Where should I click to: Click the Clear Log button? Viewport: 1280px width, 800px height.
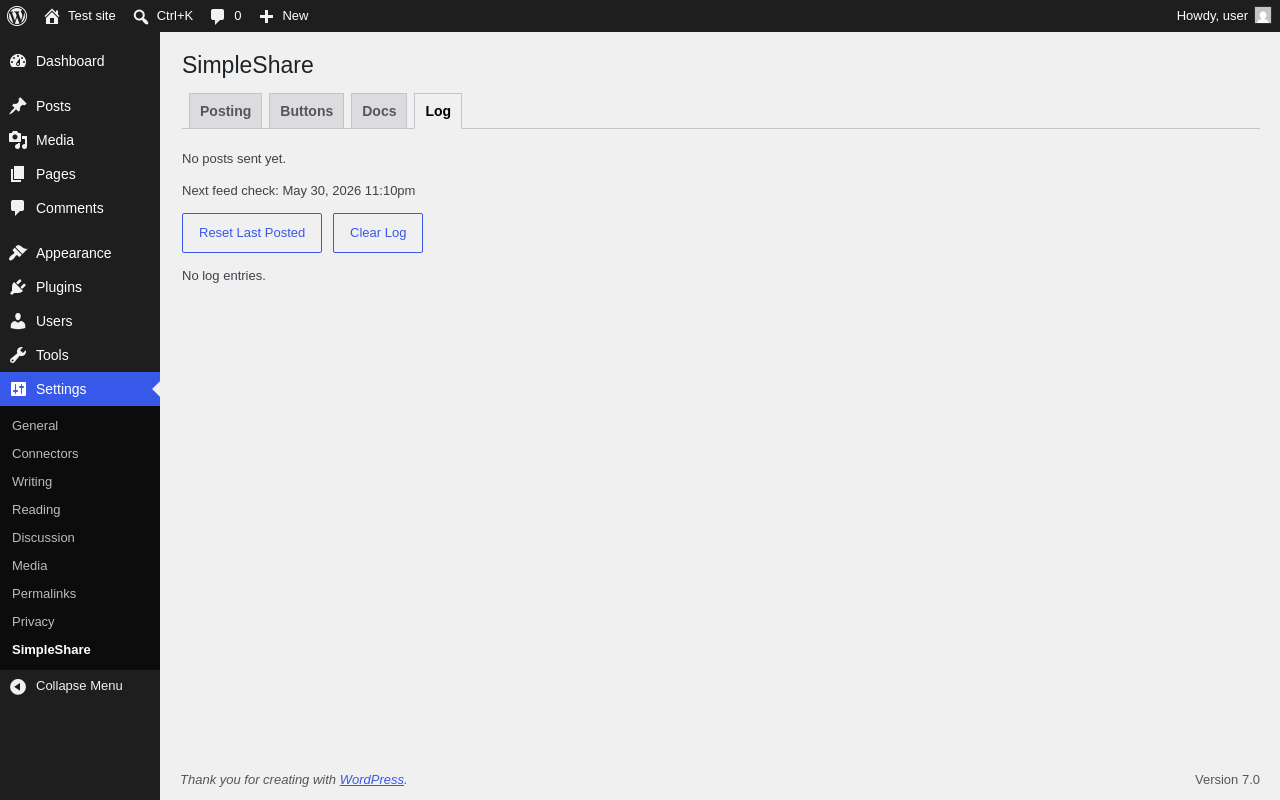click(x=378, y=233)
